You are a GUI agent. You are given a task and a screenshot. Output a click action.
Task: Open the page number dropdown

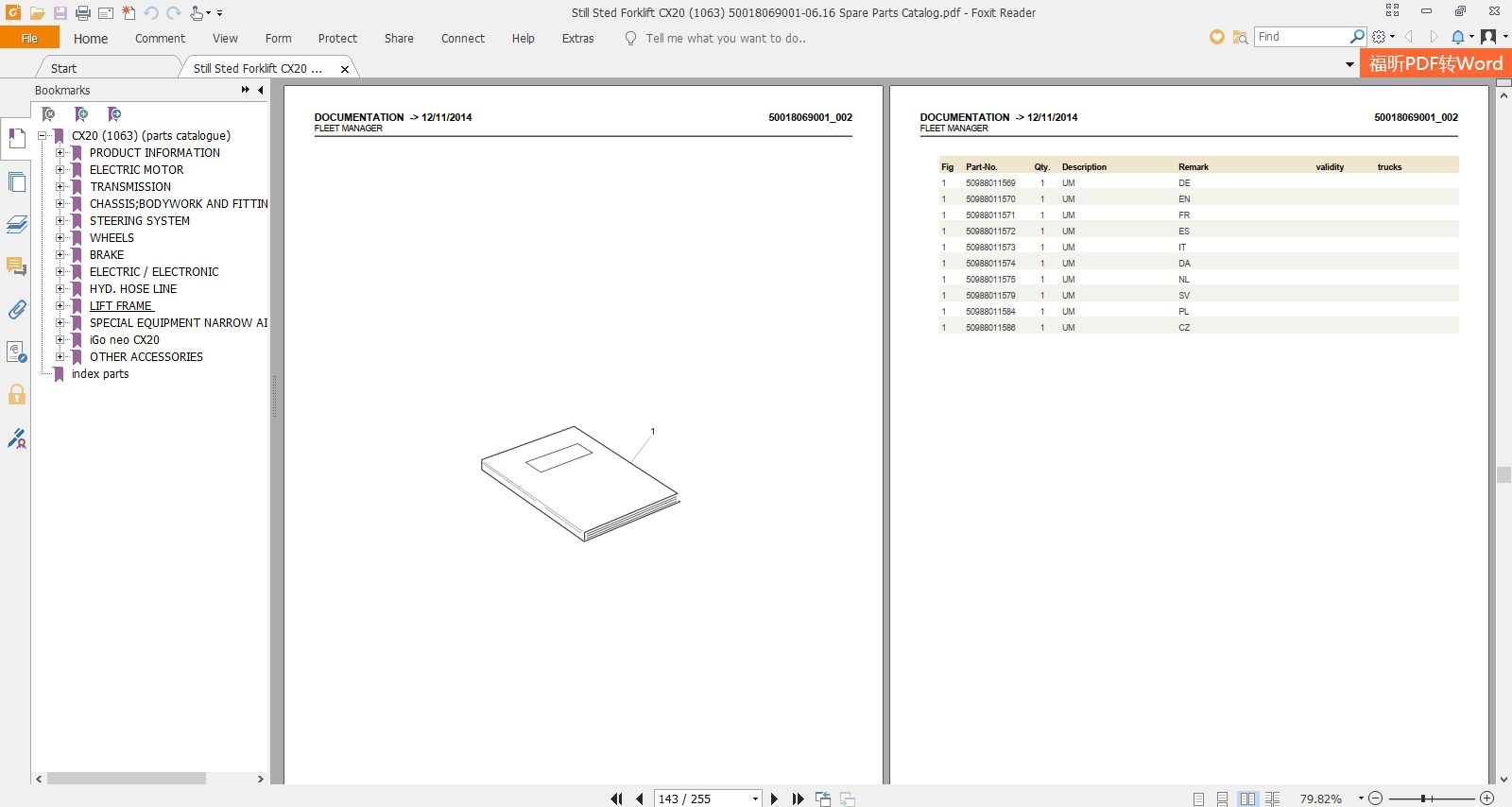[755, 799]
